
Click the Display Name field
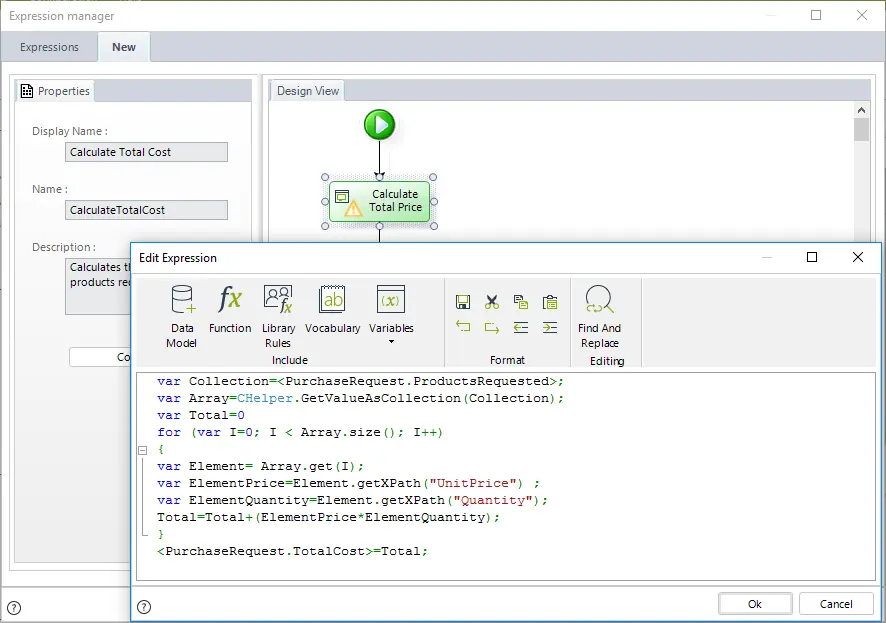[x=146, y=152]
